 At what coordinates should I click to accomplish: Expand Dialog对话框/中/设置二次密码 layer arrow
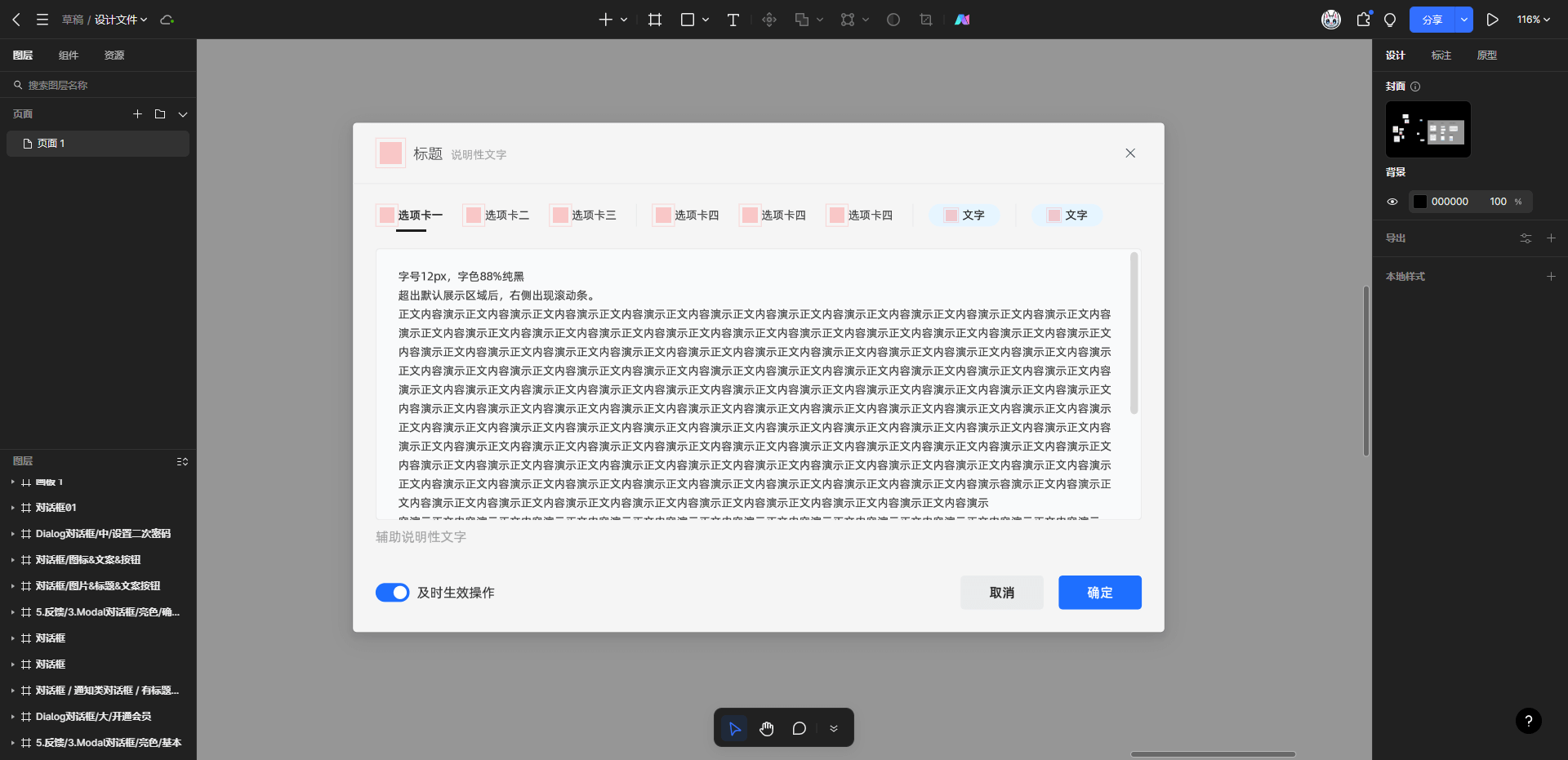13,534
